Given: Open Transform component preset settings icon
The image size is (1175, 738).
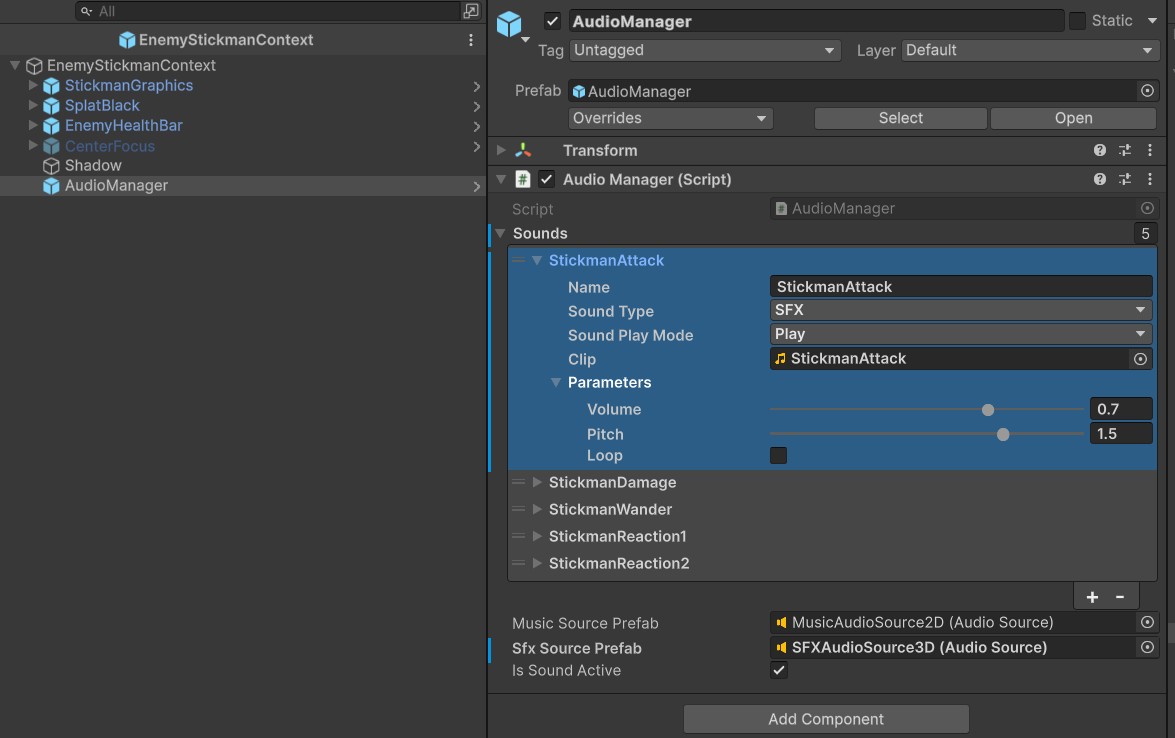Looking at the screenshot, I should coord(1125,151).
